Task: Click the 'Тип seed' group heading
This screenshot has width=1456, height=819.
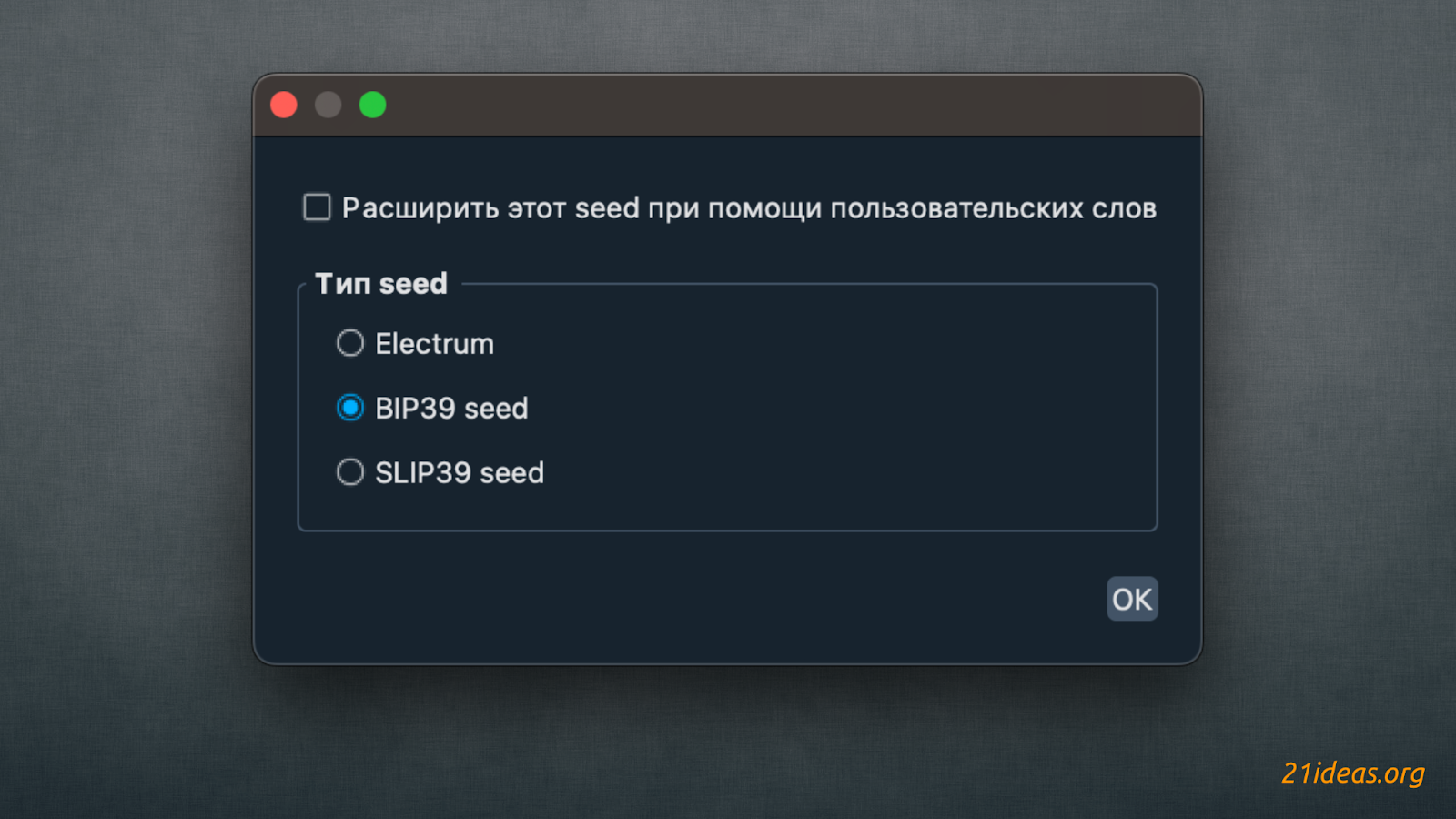Action: tap(381, 284)
